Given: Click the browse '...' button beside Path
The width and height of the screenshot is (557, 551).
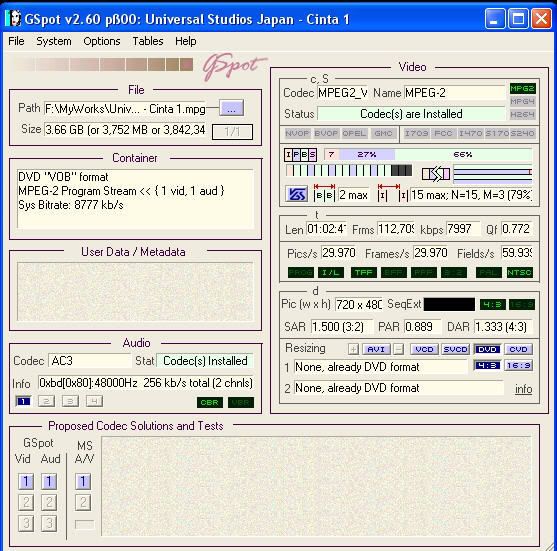Looking at the screenshot, I should coord(232,108).
